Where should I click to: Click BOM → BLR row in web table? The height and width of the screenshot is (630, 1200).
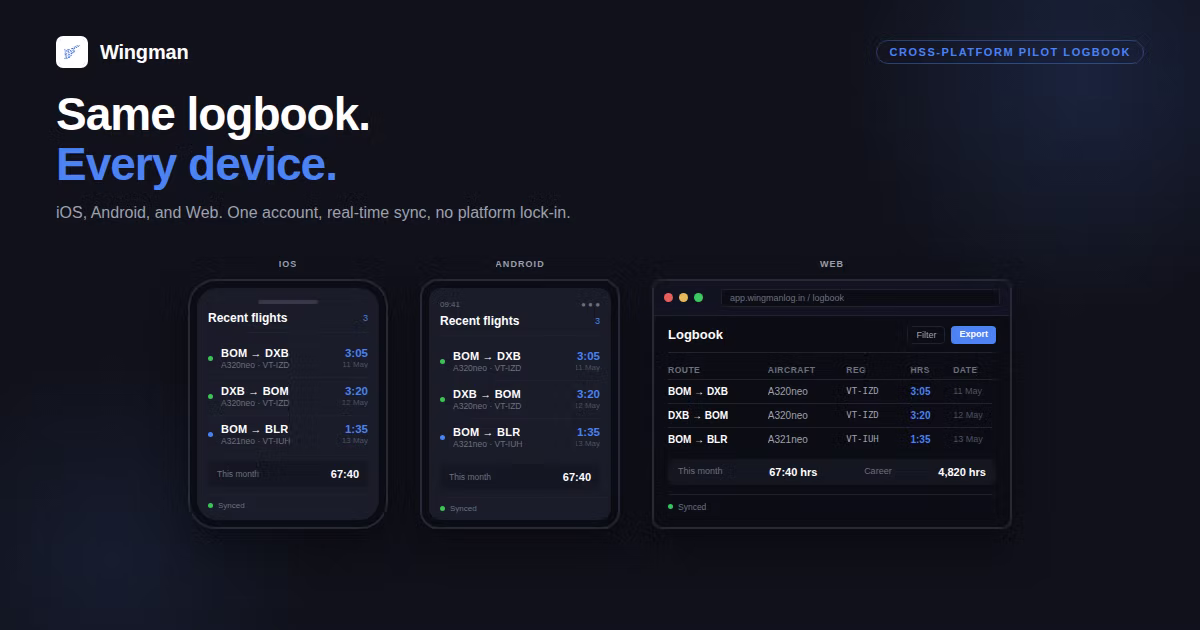point(831,439)
